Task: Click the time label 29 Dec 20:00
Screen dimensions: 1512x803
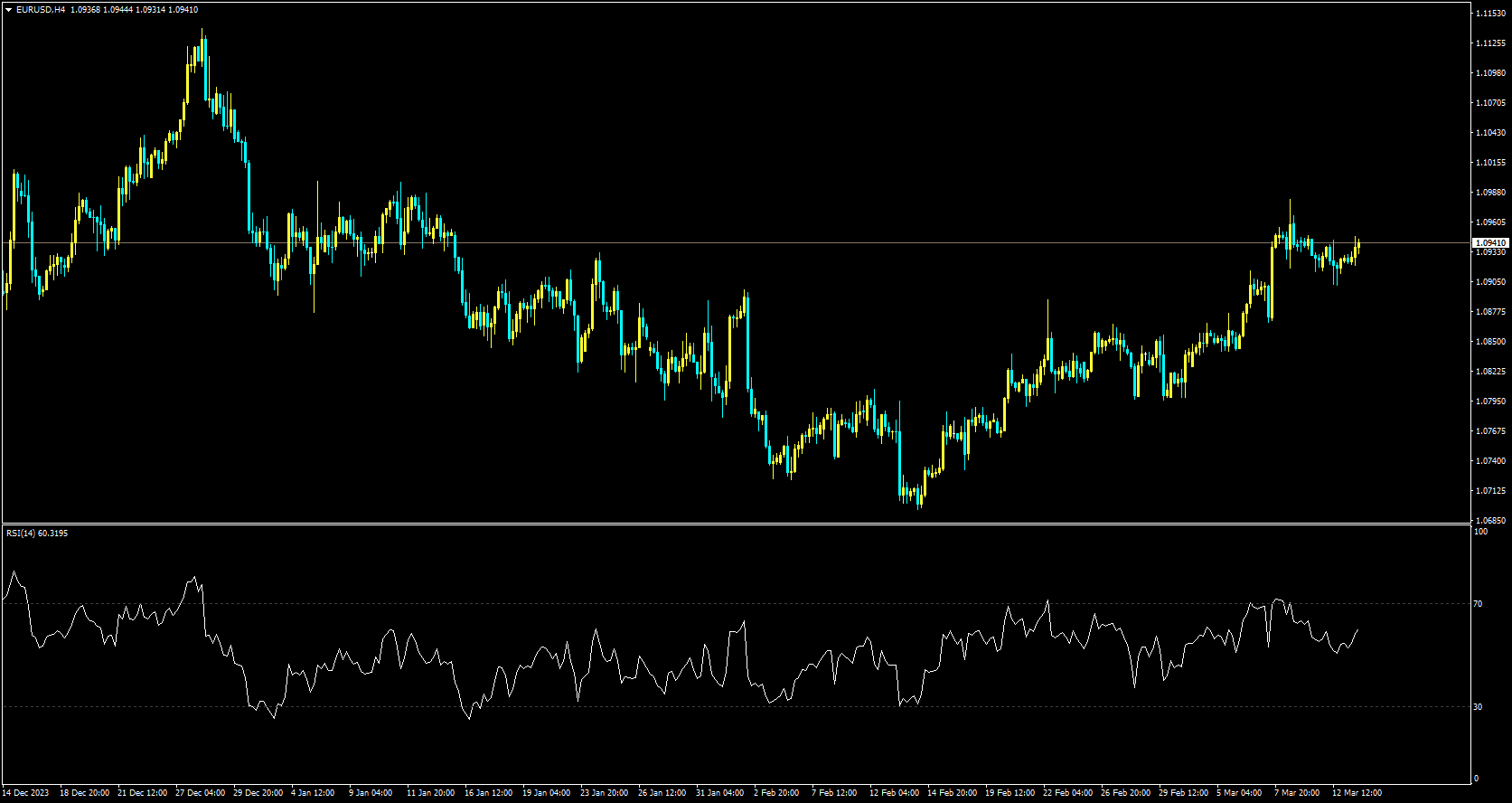Action: [258, 793]
